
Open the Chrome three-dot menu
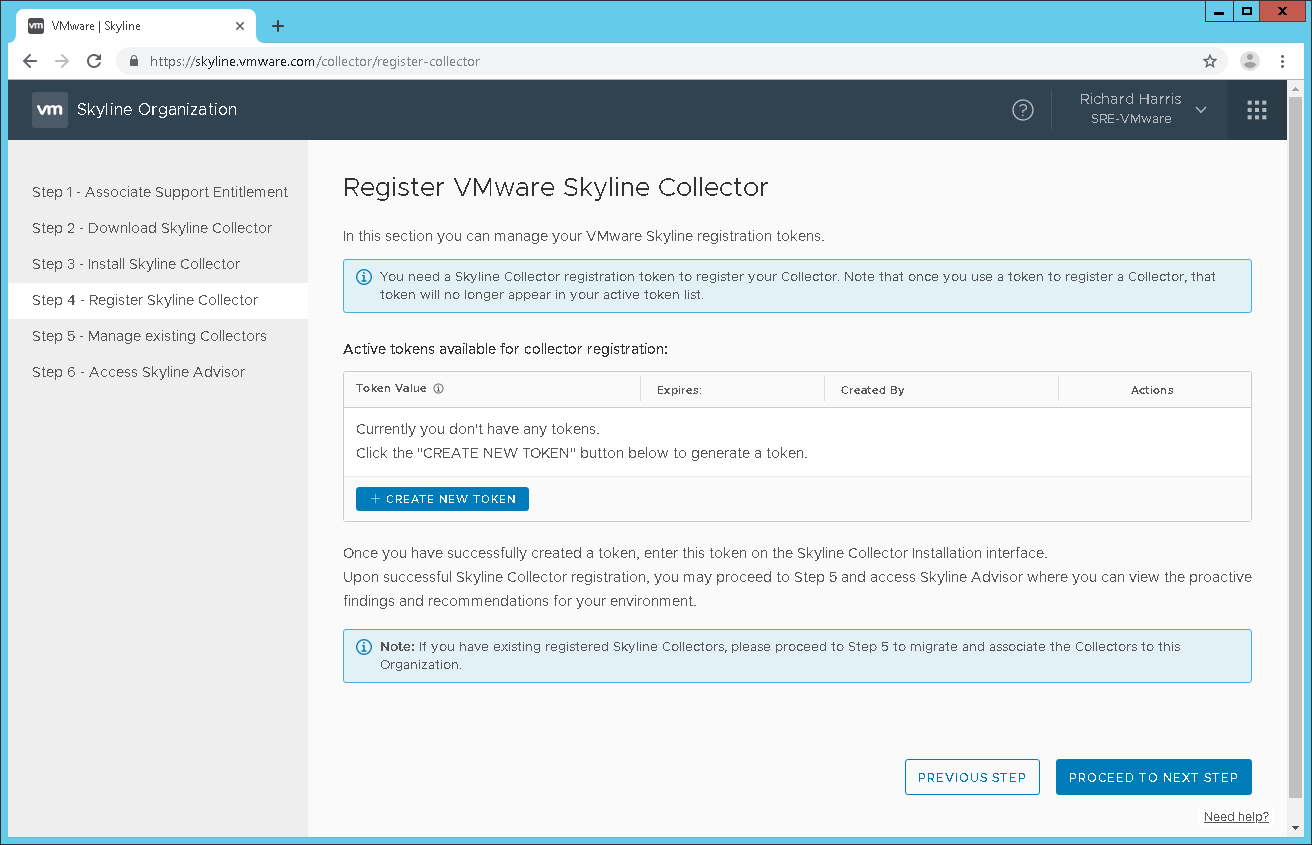tap(1283, 61)
